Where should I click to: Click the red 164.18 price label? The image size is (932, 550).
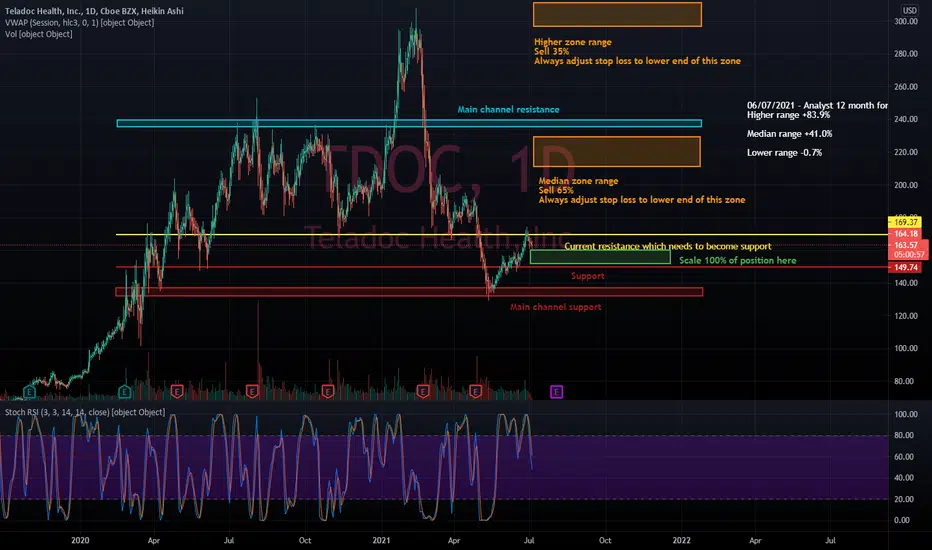905,234
